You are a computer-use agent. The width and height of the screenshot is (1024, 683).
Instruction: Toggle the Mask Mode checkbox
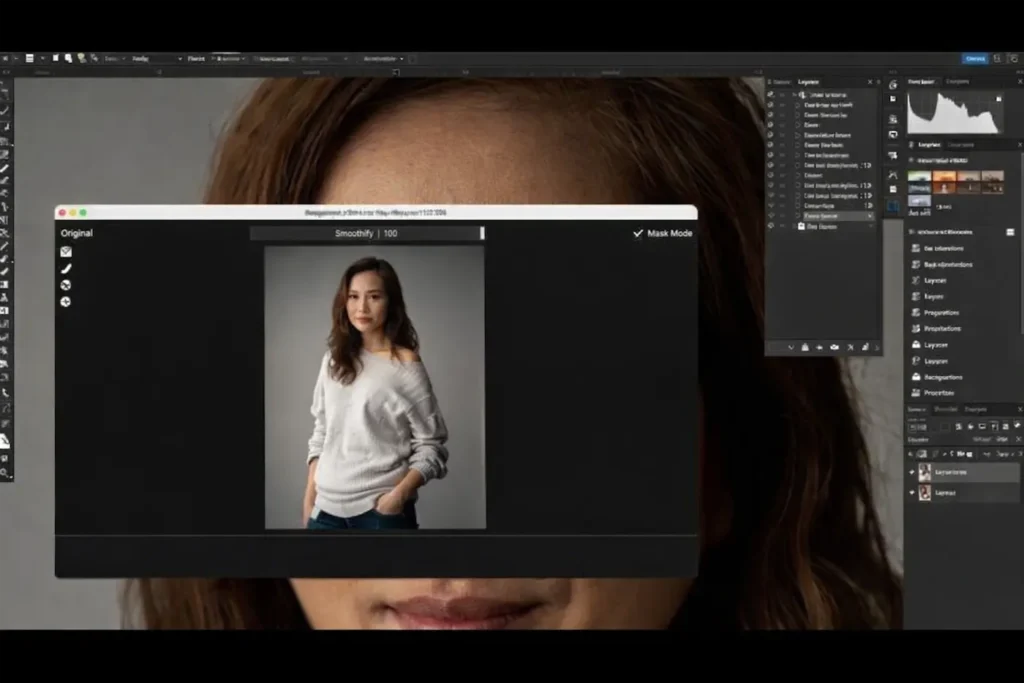[x=638, y=233]
